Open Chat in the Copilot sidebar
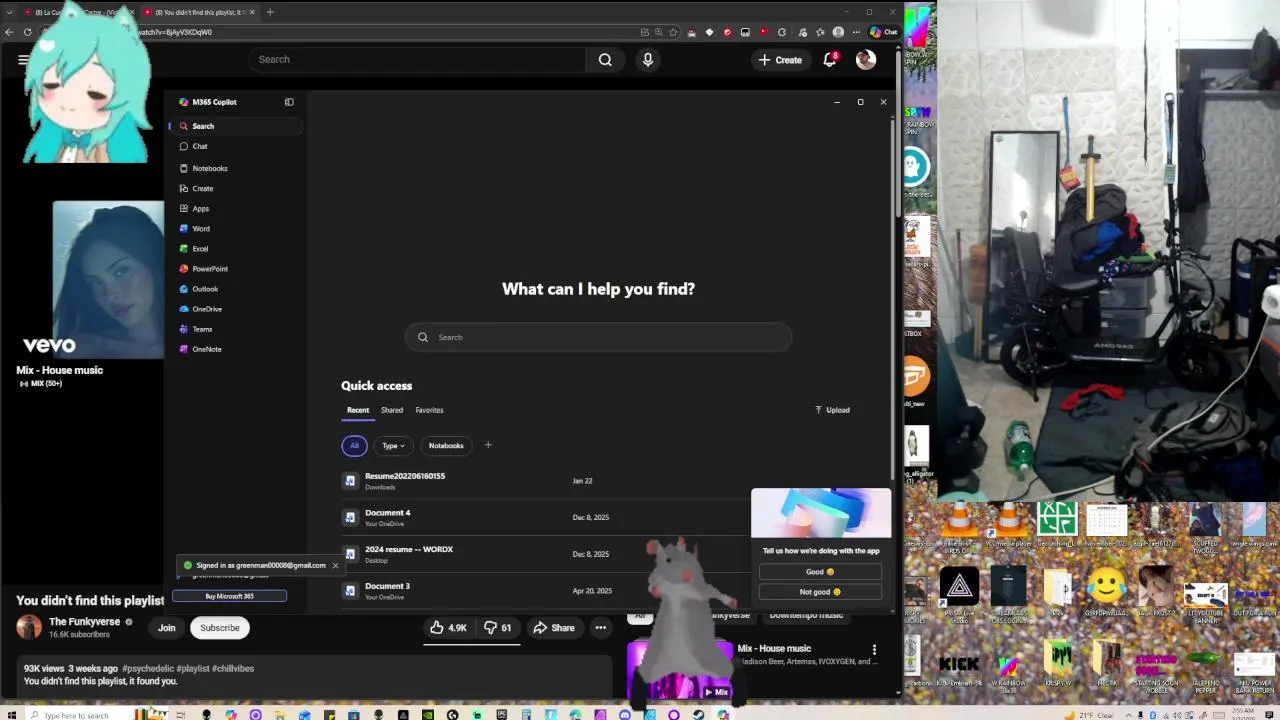The width and height of the screenshot is (1280, 720). pos(235,146)
